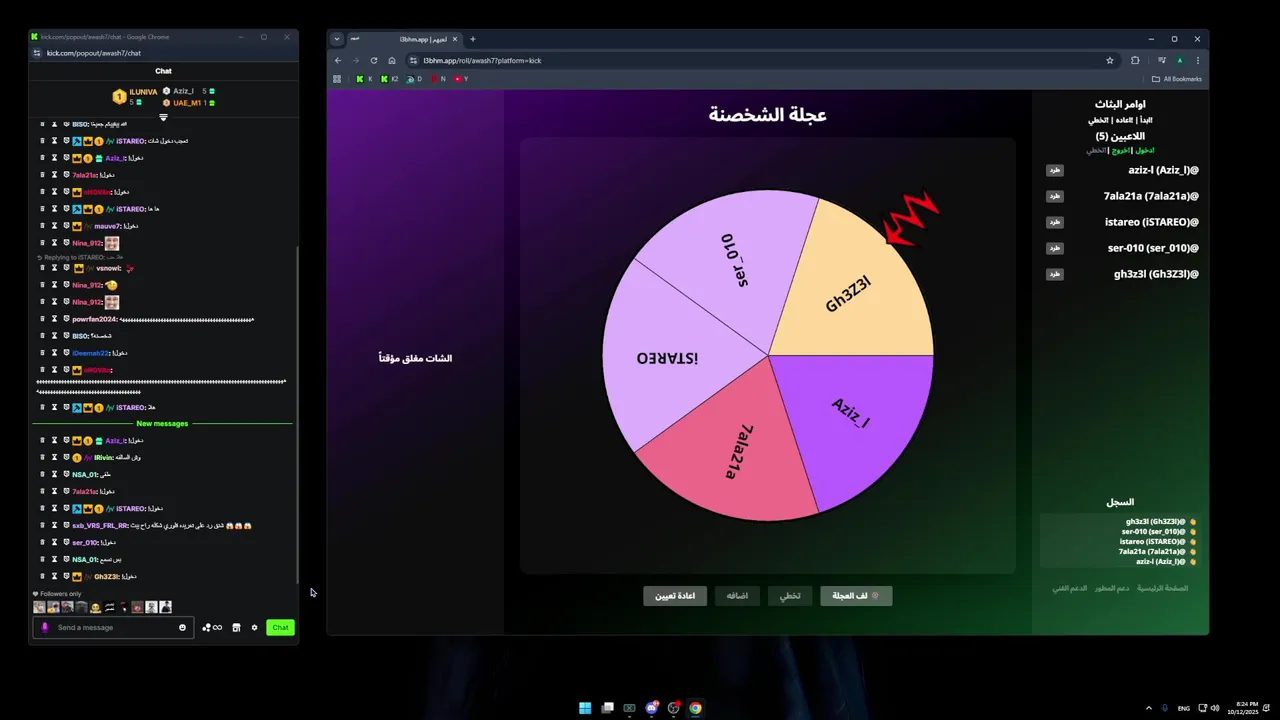1280x720 pixels.
Task: Click the gh3z3l entry in السجل log
Action: [x=1155, y=522]
